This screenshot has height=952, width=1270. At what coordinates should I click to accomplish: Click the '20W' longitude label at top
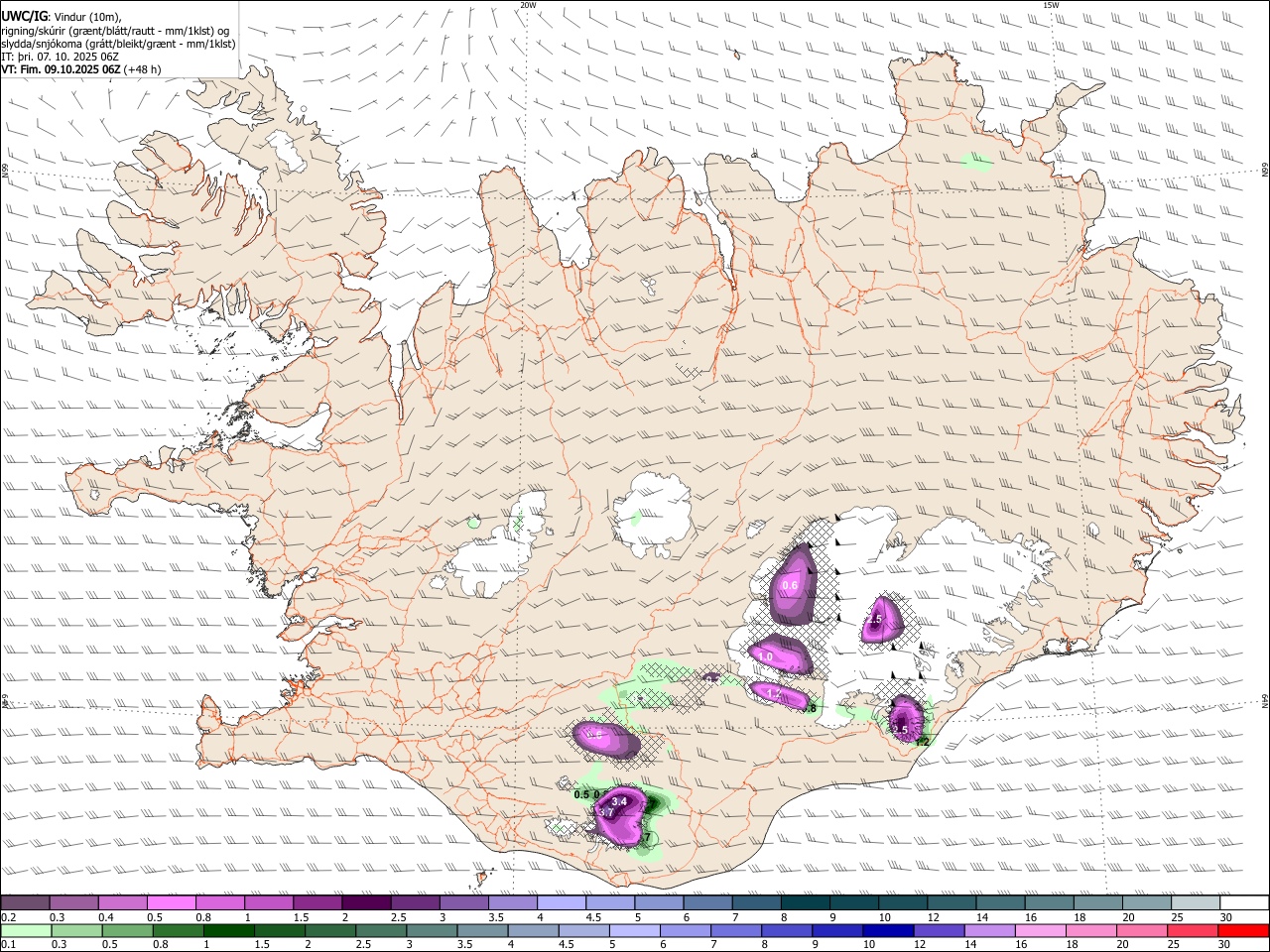point(528,5)
